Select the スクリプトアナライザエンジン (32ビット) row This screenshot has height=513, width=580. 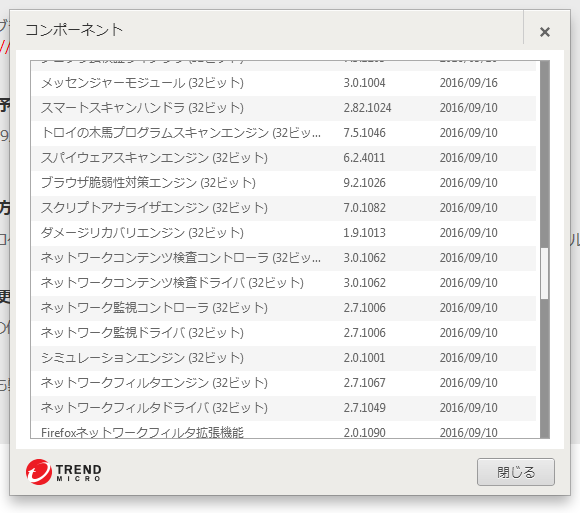pos(284,208)
